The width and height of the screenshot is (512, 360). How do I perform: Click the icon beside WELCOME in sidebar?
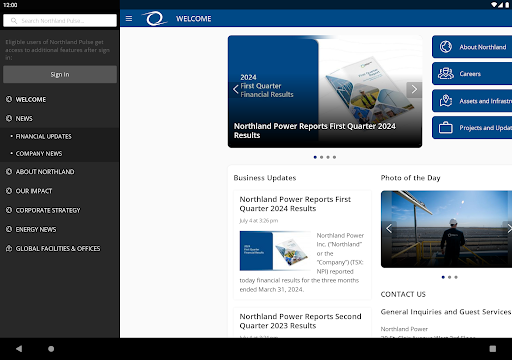(9, 99)
